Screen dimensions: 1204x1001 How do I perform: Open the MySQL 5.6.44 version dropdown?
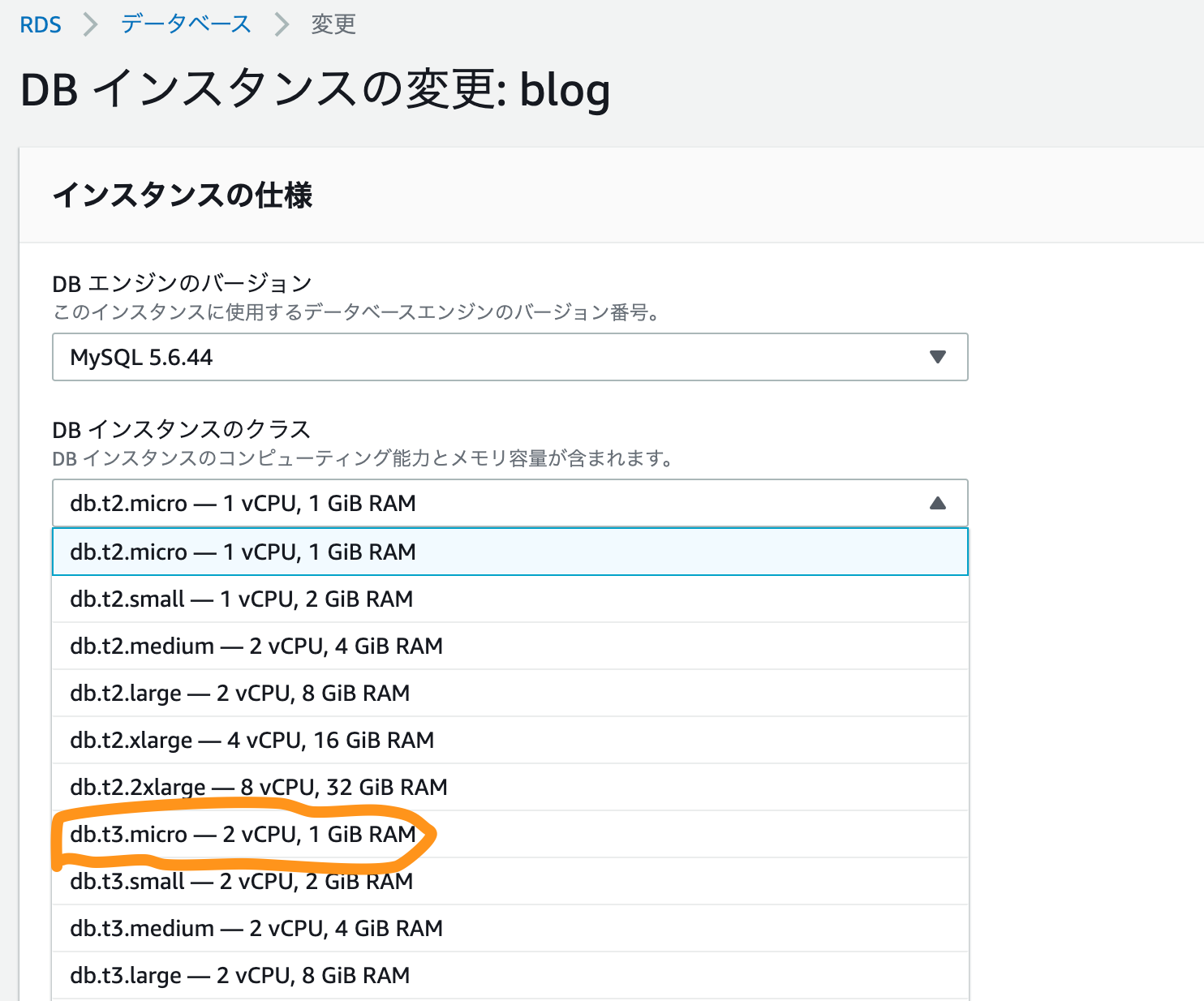(x=510, y=357)
